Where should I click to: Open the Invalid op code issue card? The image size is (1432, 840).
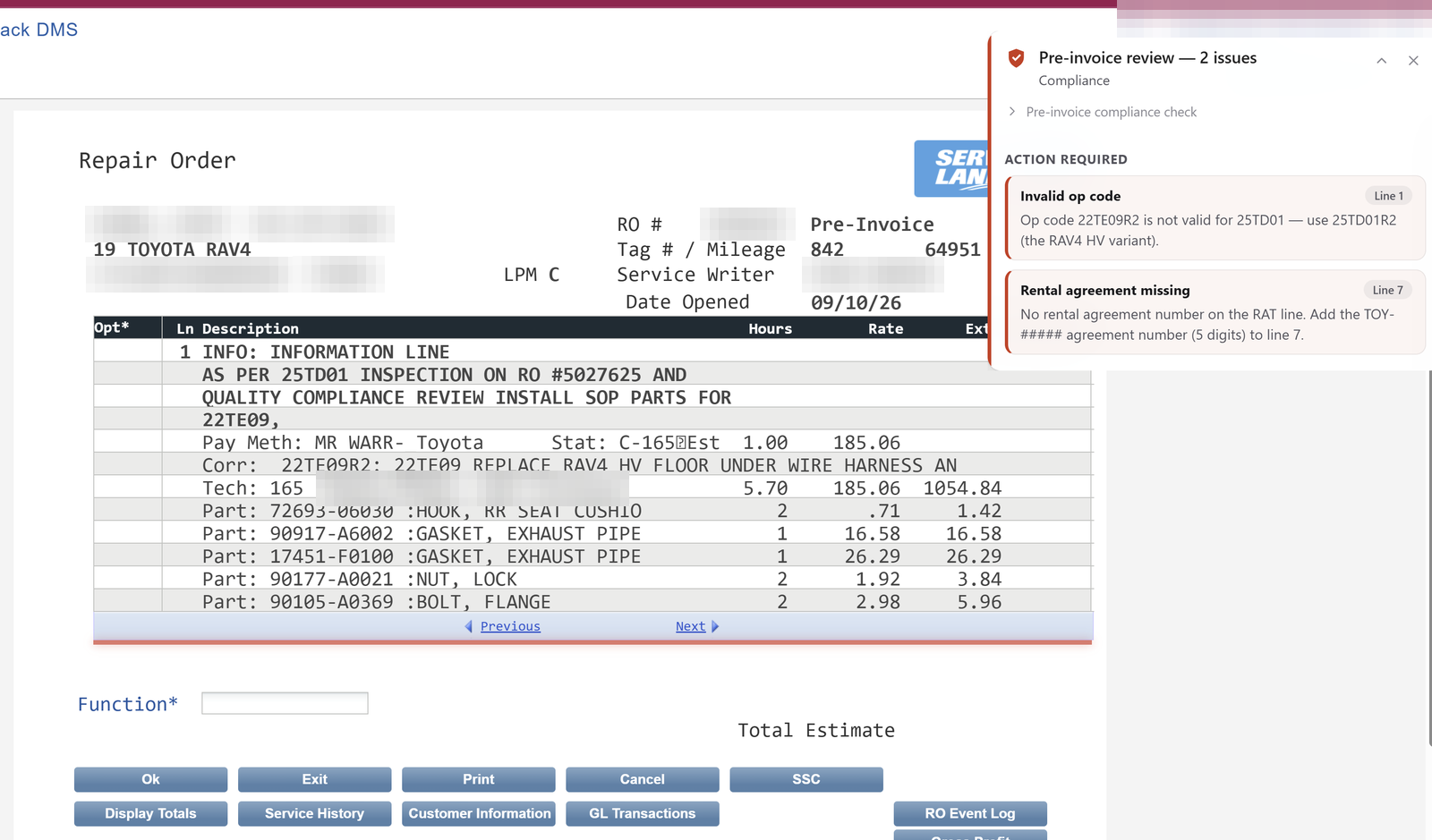tap(1215, 217)
